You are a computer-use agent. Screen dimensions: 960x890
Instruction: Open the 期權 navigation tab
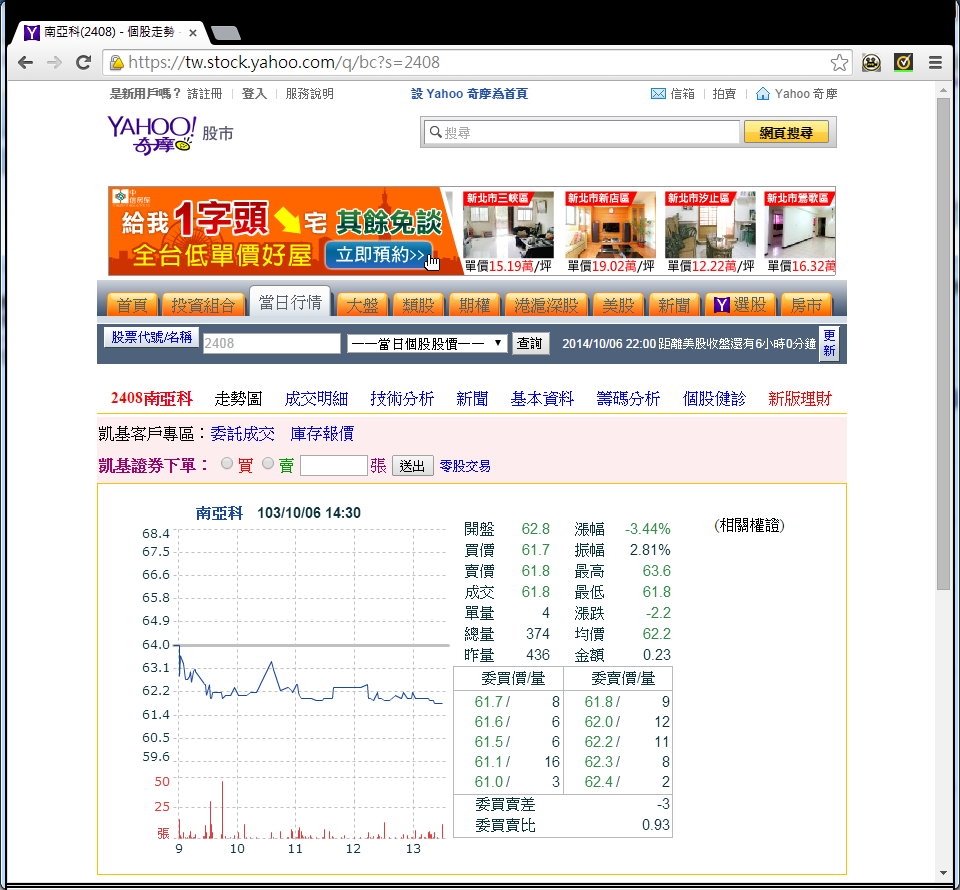pos(474,305)
